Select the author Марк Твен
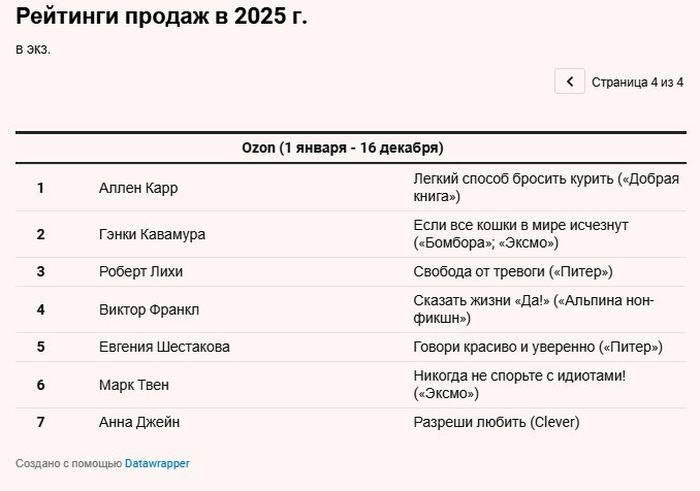The height and width of the screenshot is (491, 700). [x=136, y=384]
